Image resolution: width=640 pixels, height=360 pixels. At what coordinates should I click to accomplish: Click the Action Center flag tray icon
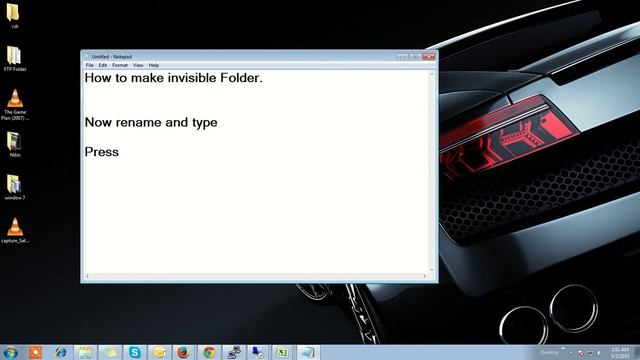click(581, 353)
